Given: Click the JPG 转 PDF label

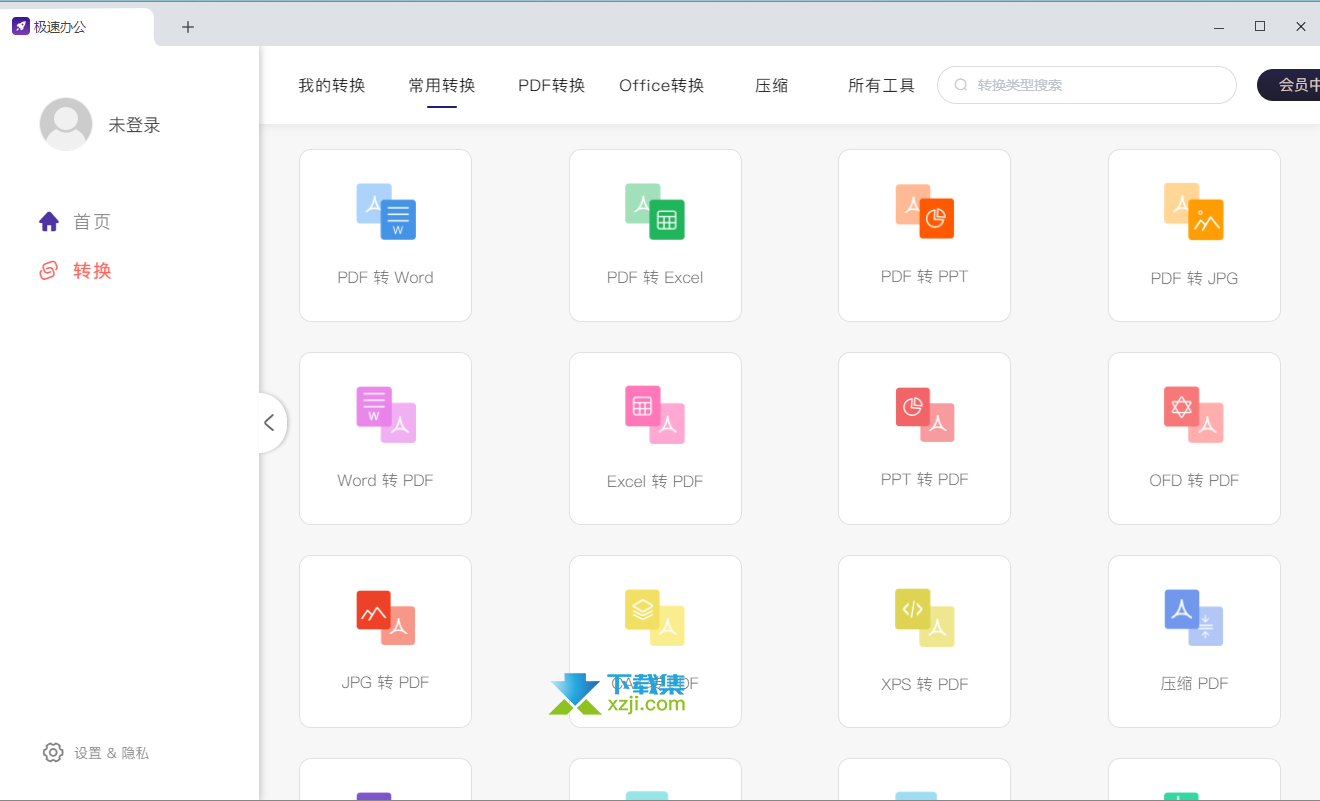Looking at the screenshot, I should 386,682.
